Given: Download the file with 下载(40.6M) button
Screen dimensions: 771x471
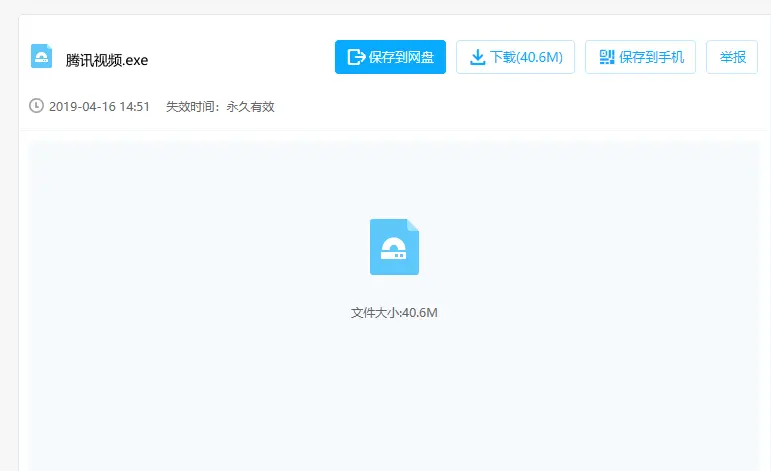Looking at the screenshot, I should (x=515, y=57).
